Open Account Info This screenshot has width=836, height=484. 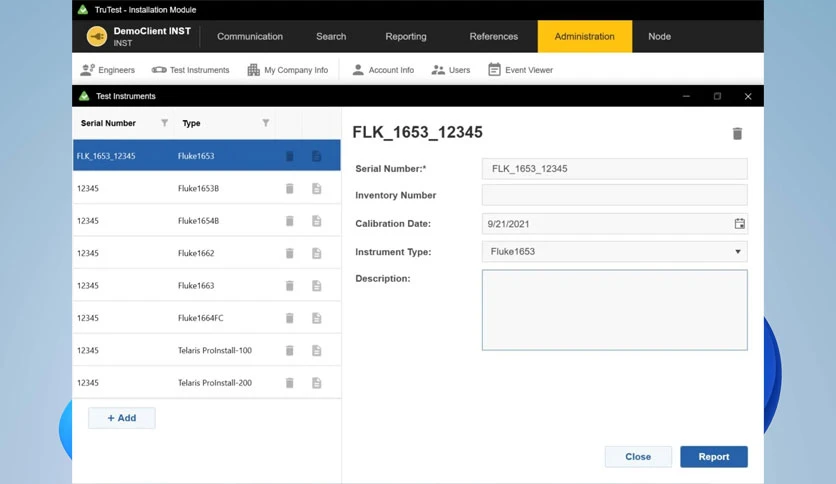point(383,70)
